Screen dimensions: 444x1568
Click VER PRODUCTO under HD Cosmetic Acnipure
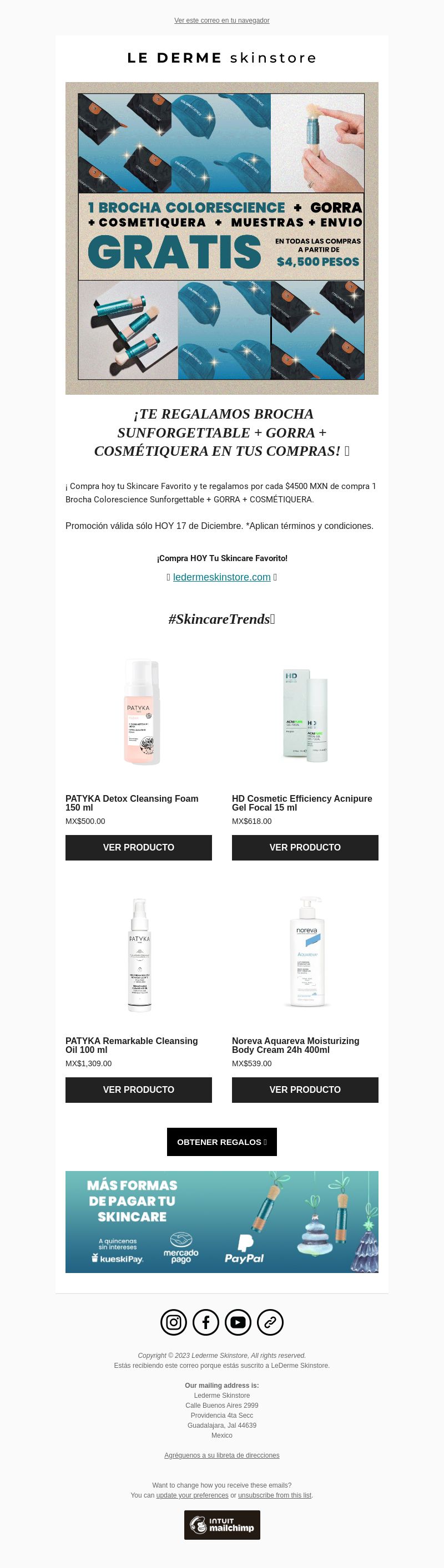305,847
